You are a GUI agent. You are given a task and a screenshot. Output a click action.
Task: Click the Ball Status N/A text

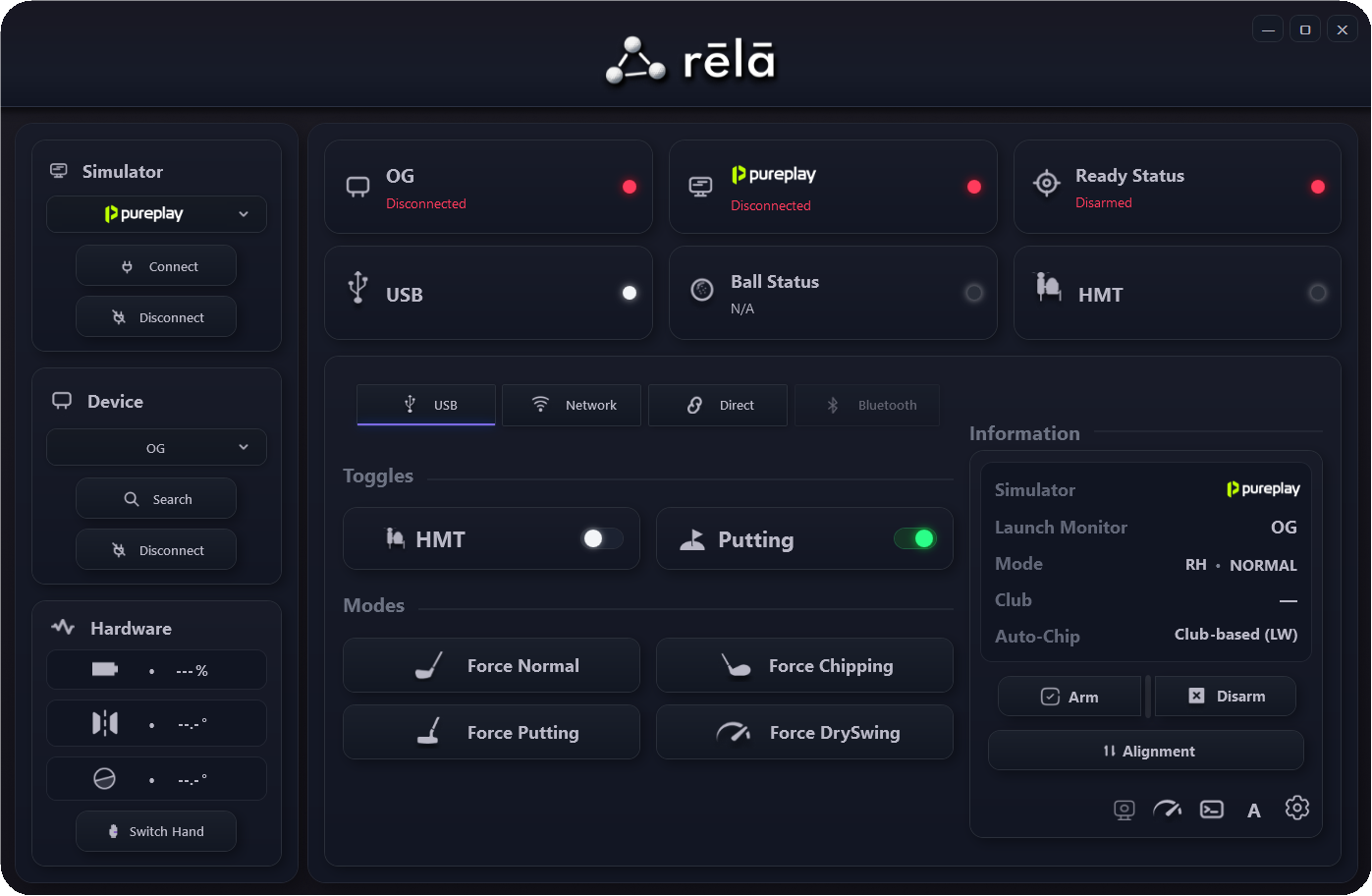[742, 308]
